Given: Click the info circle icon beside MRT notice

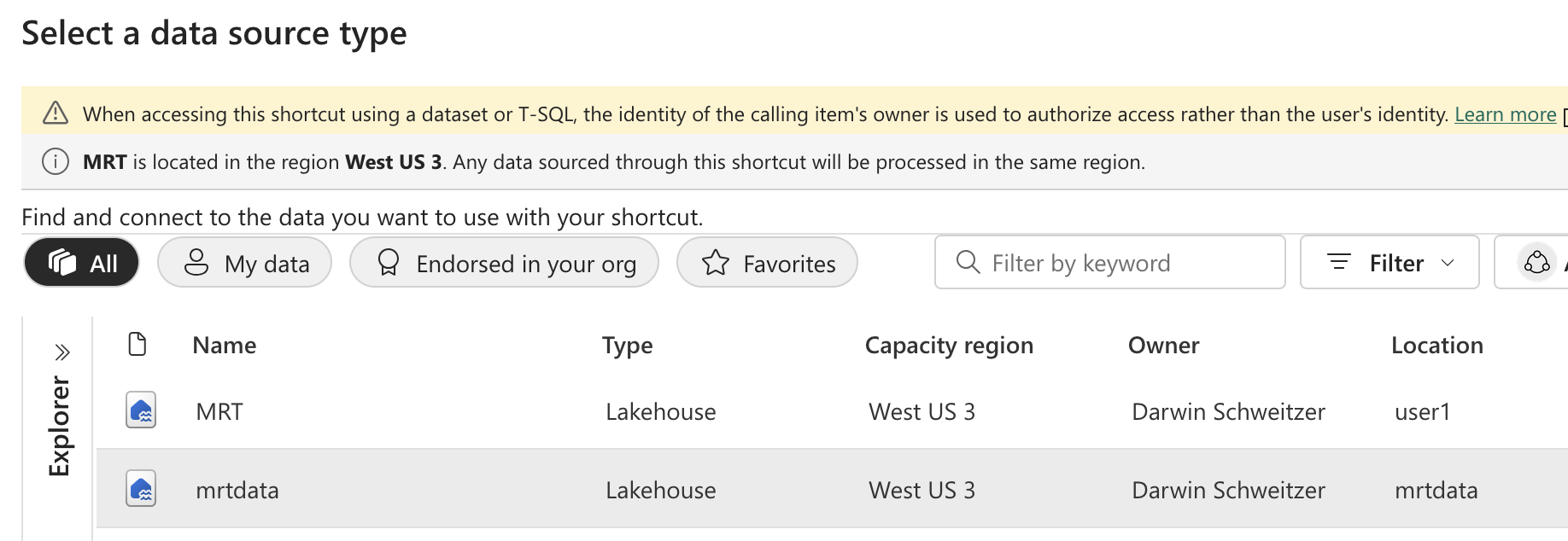Looking at the screenshot, I should [56, 161].
